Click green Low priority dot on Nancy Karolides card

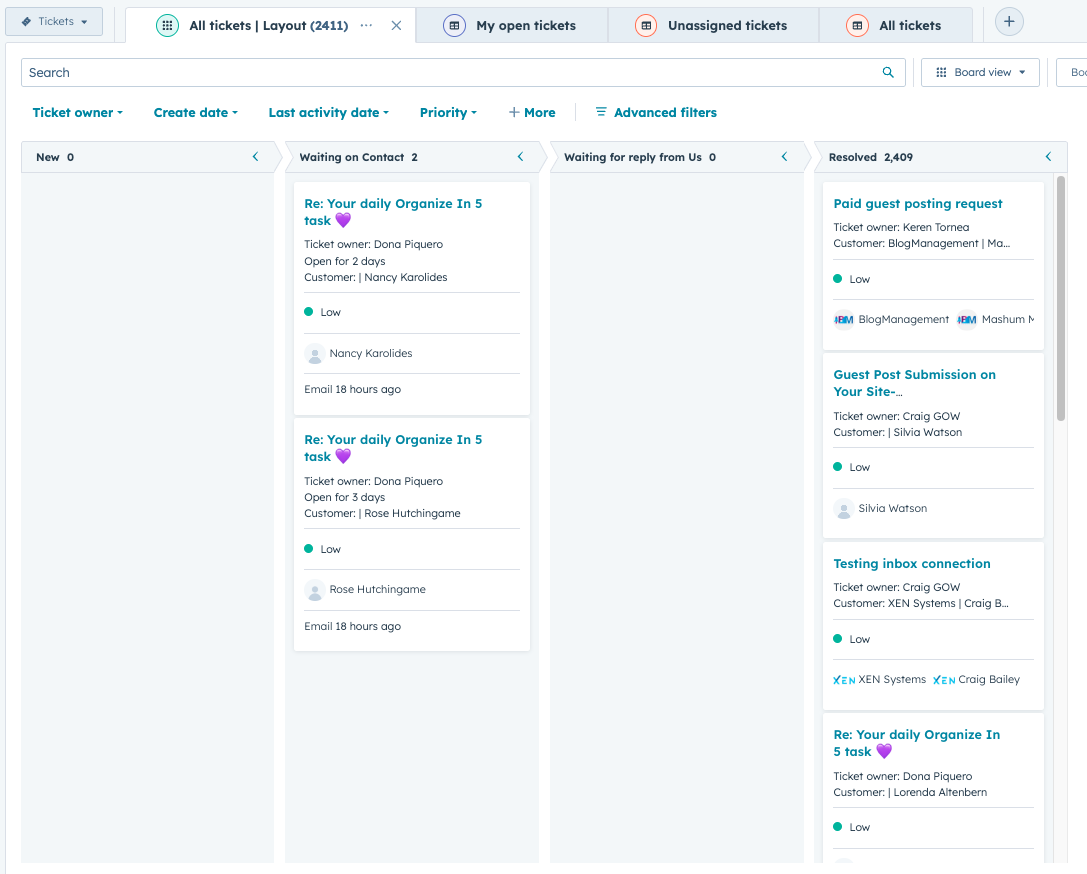tap(308, 312)
